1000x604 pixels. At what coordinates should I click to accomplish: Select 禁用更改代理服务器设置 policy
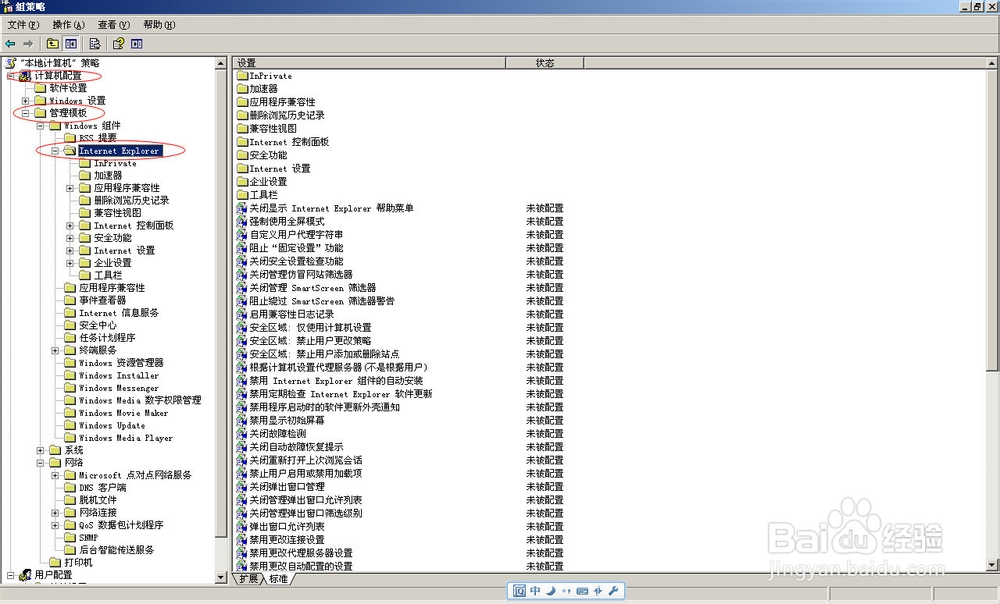[301, 553]
